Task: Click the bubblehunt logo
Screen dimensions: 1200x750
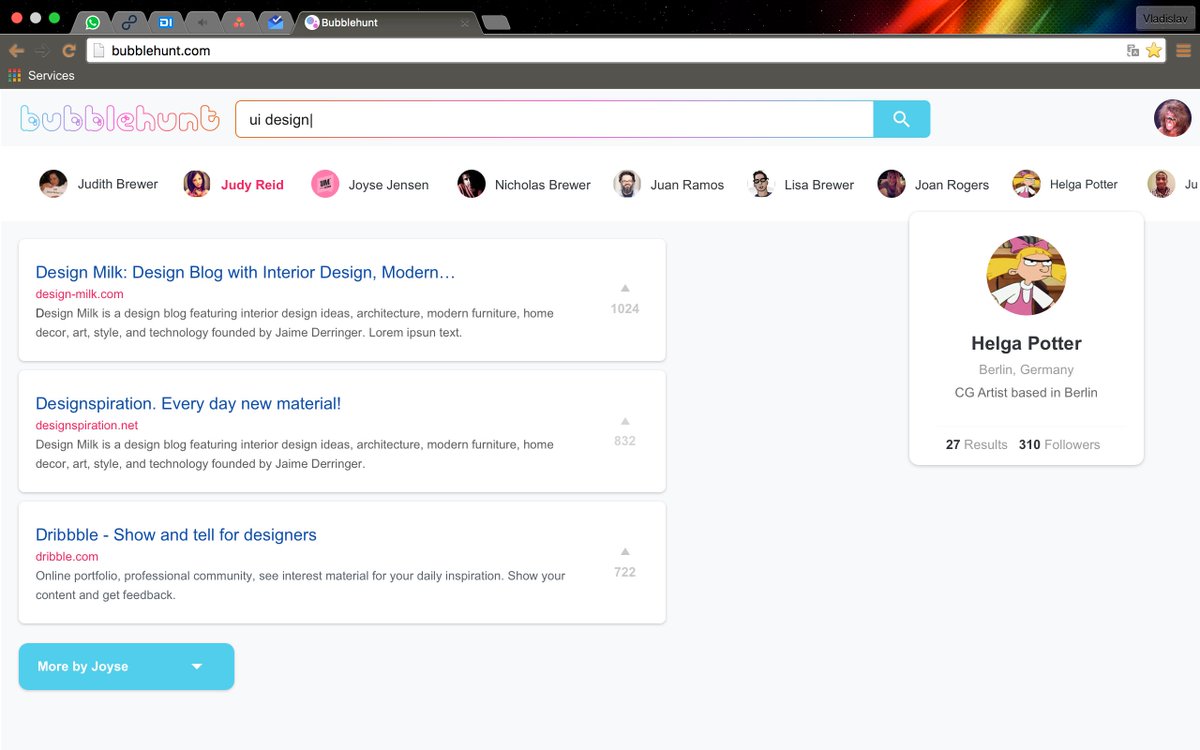Action: click(x=119, y=119)
